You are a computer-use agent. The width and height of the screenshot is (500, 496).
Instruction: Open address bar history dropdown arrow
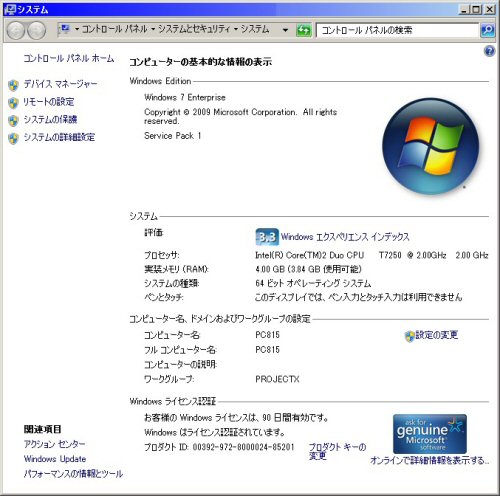click(285, 30)
